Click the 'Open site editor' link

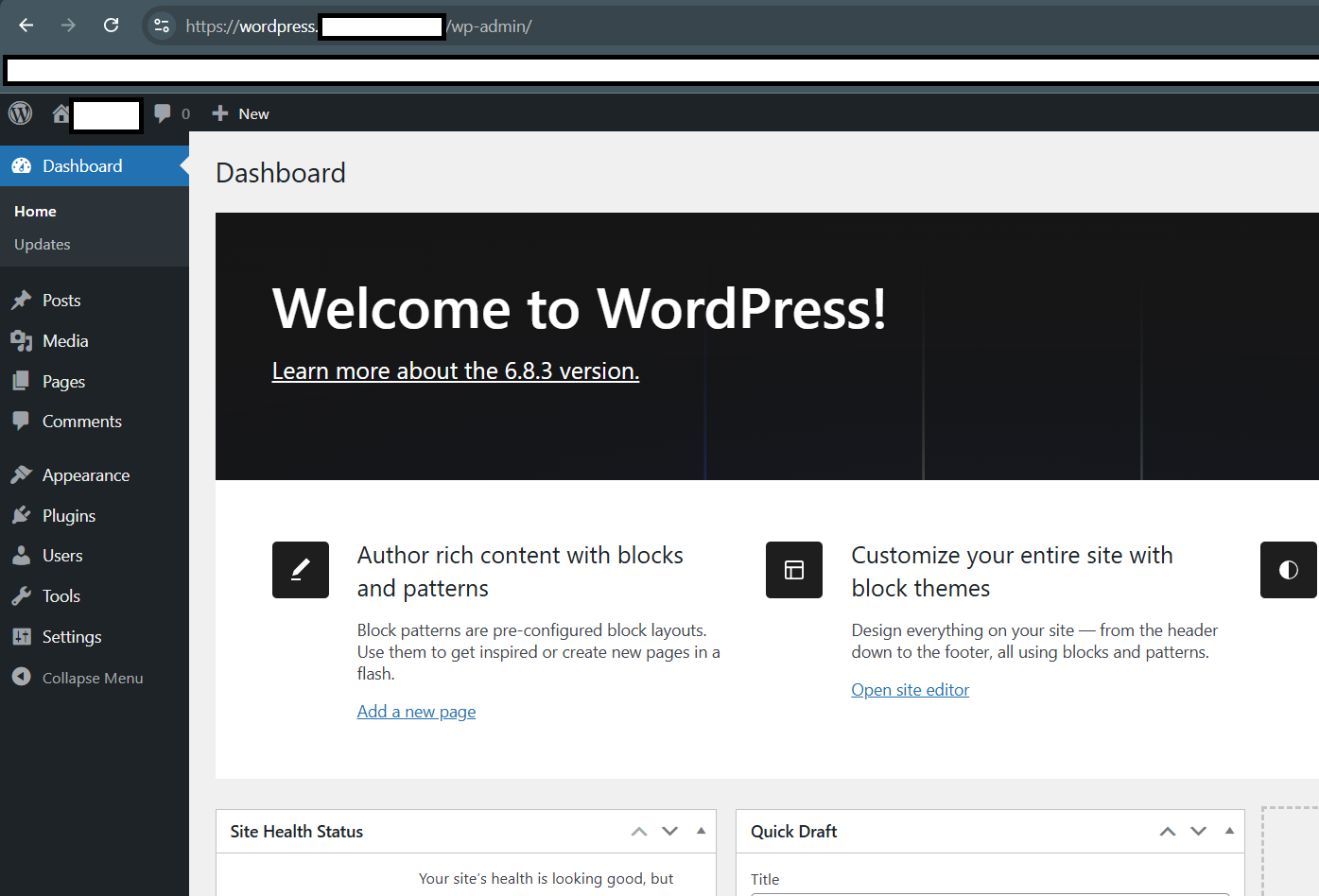(910, 690)
